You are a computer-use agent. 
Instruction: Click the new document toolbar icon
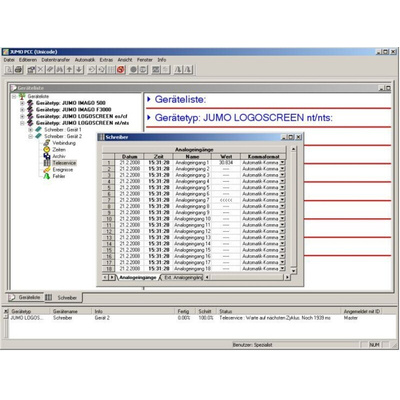[9, 69]
